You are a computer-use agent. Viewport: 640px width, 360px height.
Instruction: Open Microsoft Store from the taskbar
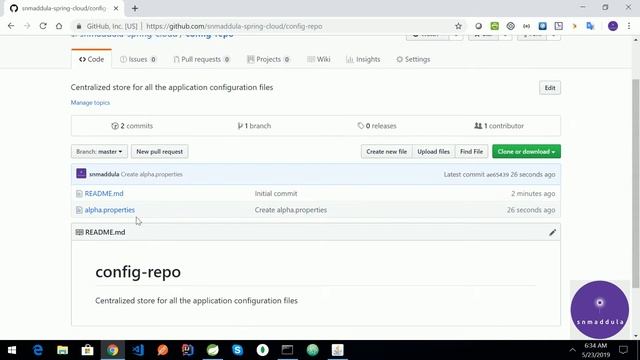pos(87,350)
